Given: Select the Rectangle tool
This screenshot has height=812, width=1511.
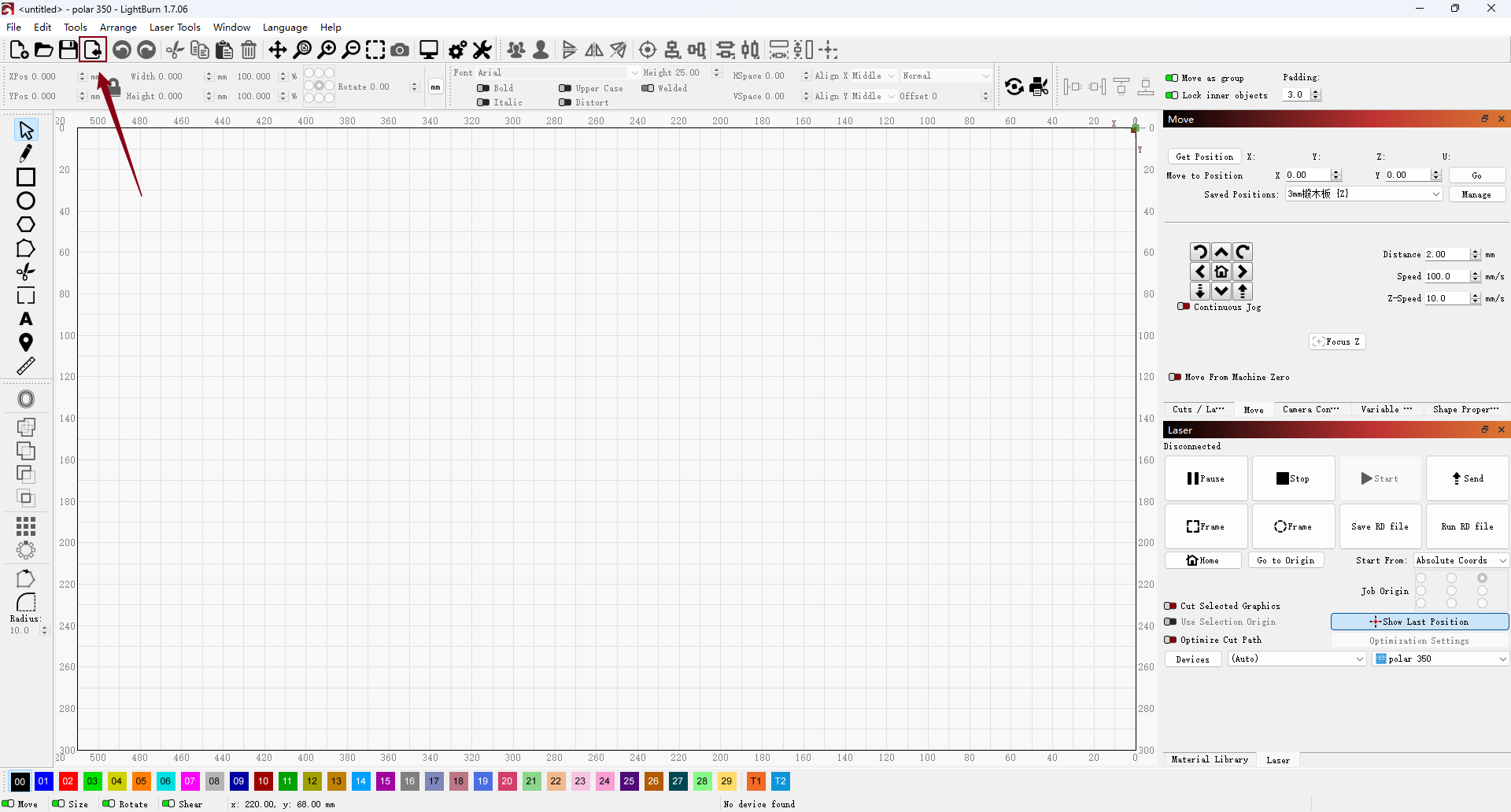Looking at the screenshot, I should click(26, 177).
